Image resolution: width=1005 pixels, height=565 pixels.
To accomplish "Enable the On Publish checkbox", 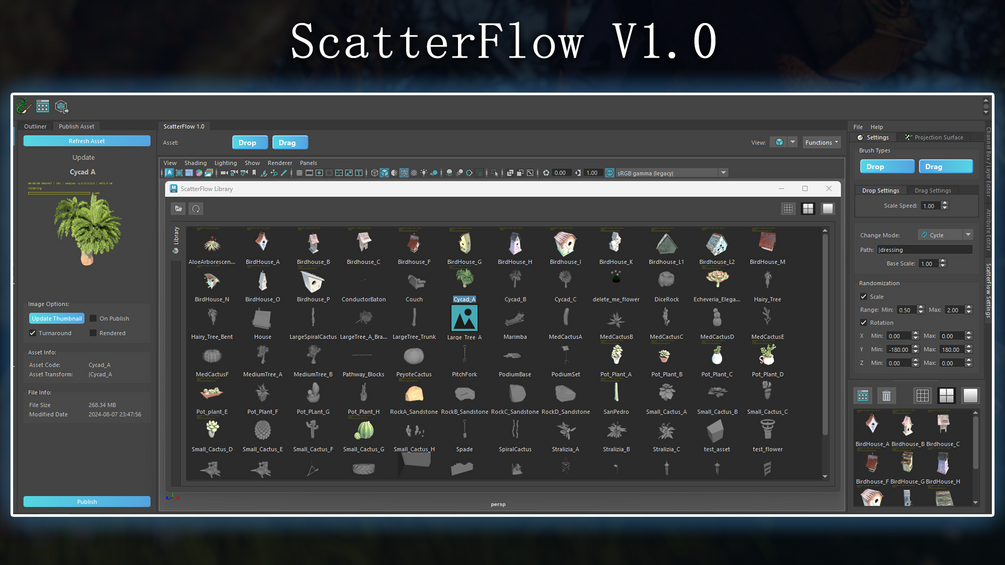I will click(93, 318).
